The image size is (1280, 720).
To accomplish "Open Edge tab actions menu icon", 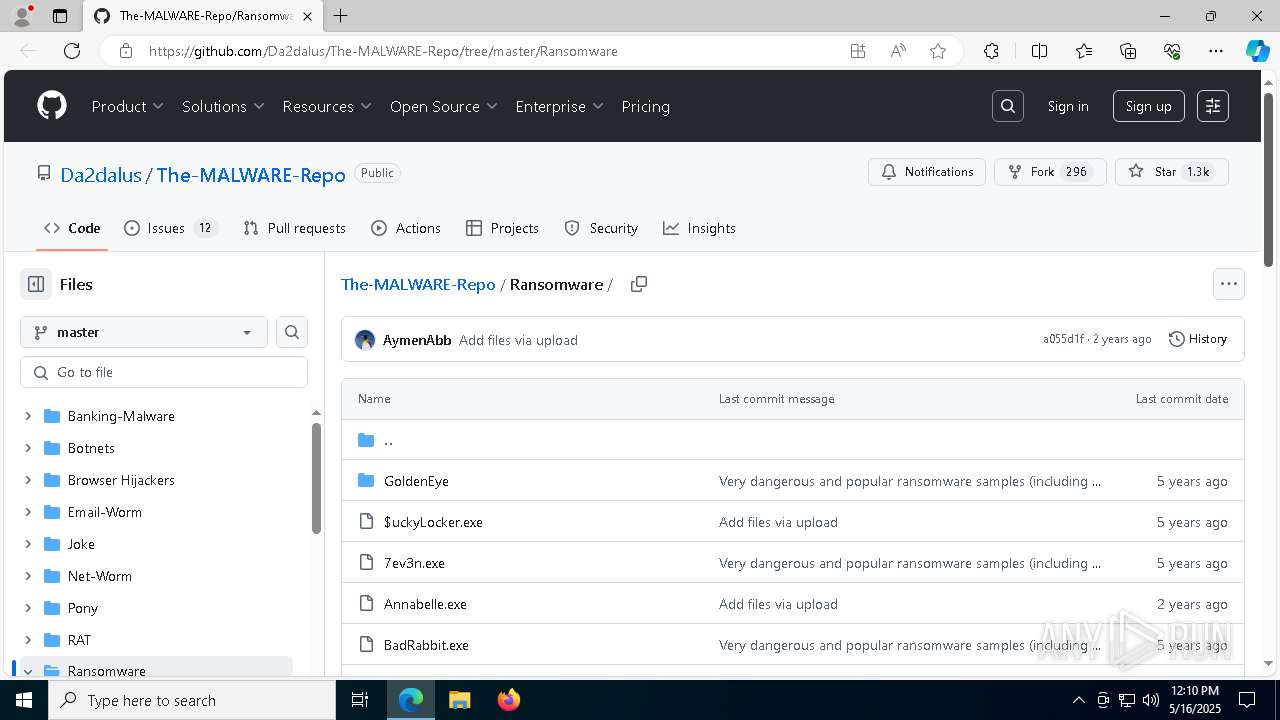I will click(x=60, y=16).
